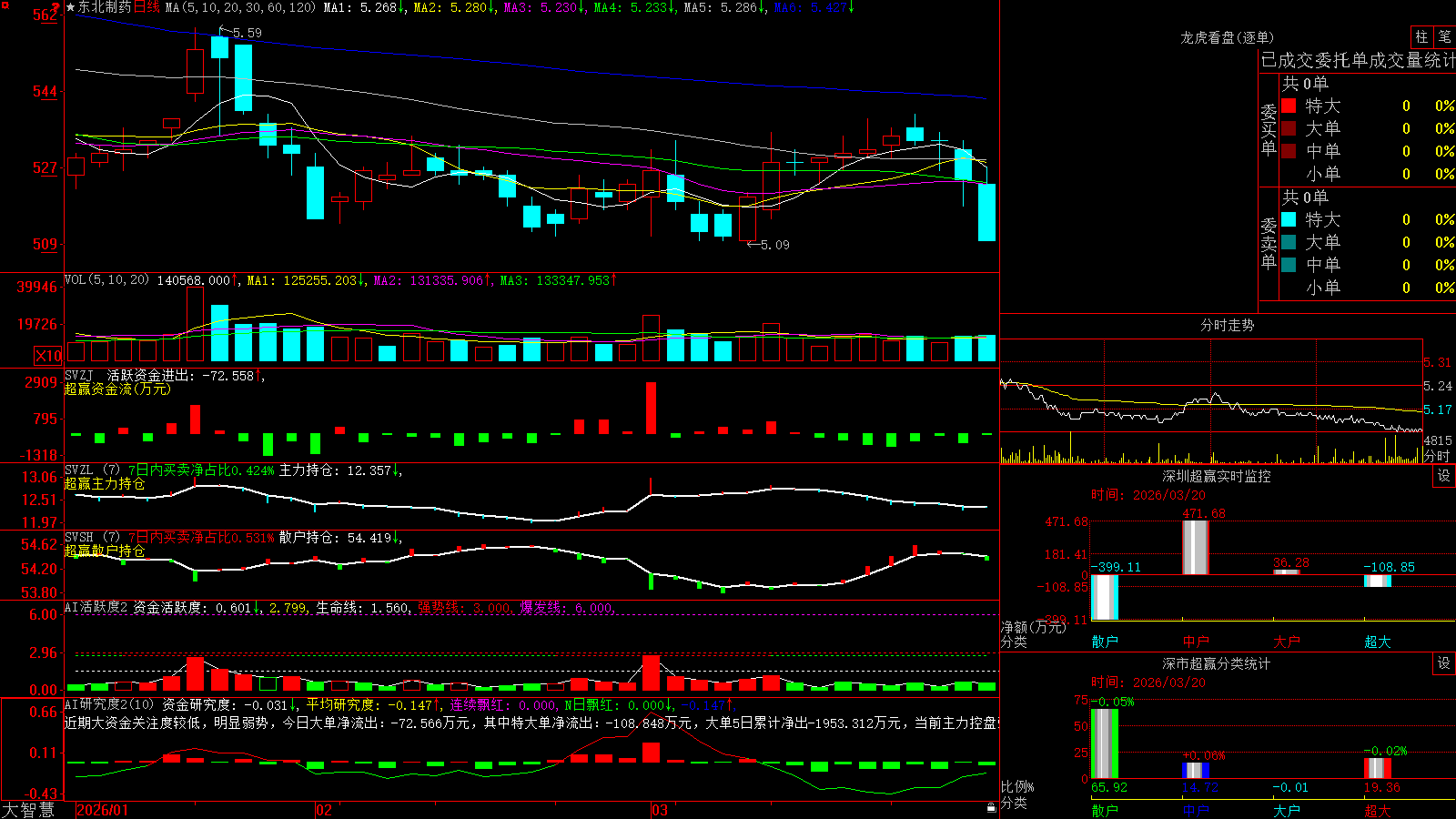
Task: Click the 爆发线: 6.000 label
Action: coord(566,607)
